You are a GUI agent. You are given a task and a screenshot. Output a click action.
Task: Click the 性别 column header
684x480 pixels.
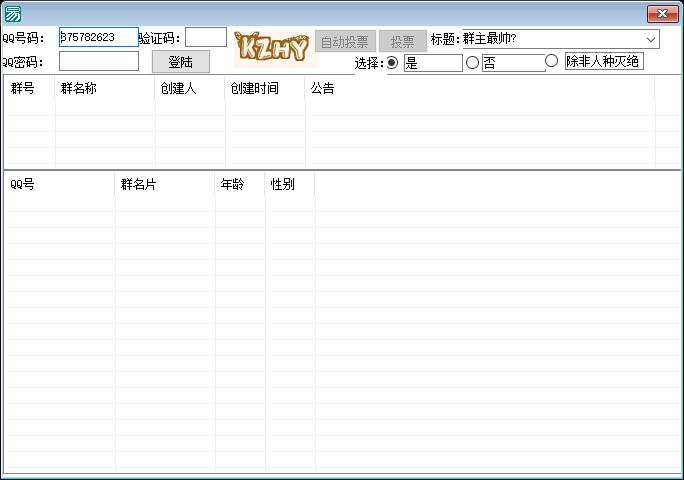click(x=290, y=184)
